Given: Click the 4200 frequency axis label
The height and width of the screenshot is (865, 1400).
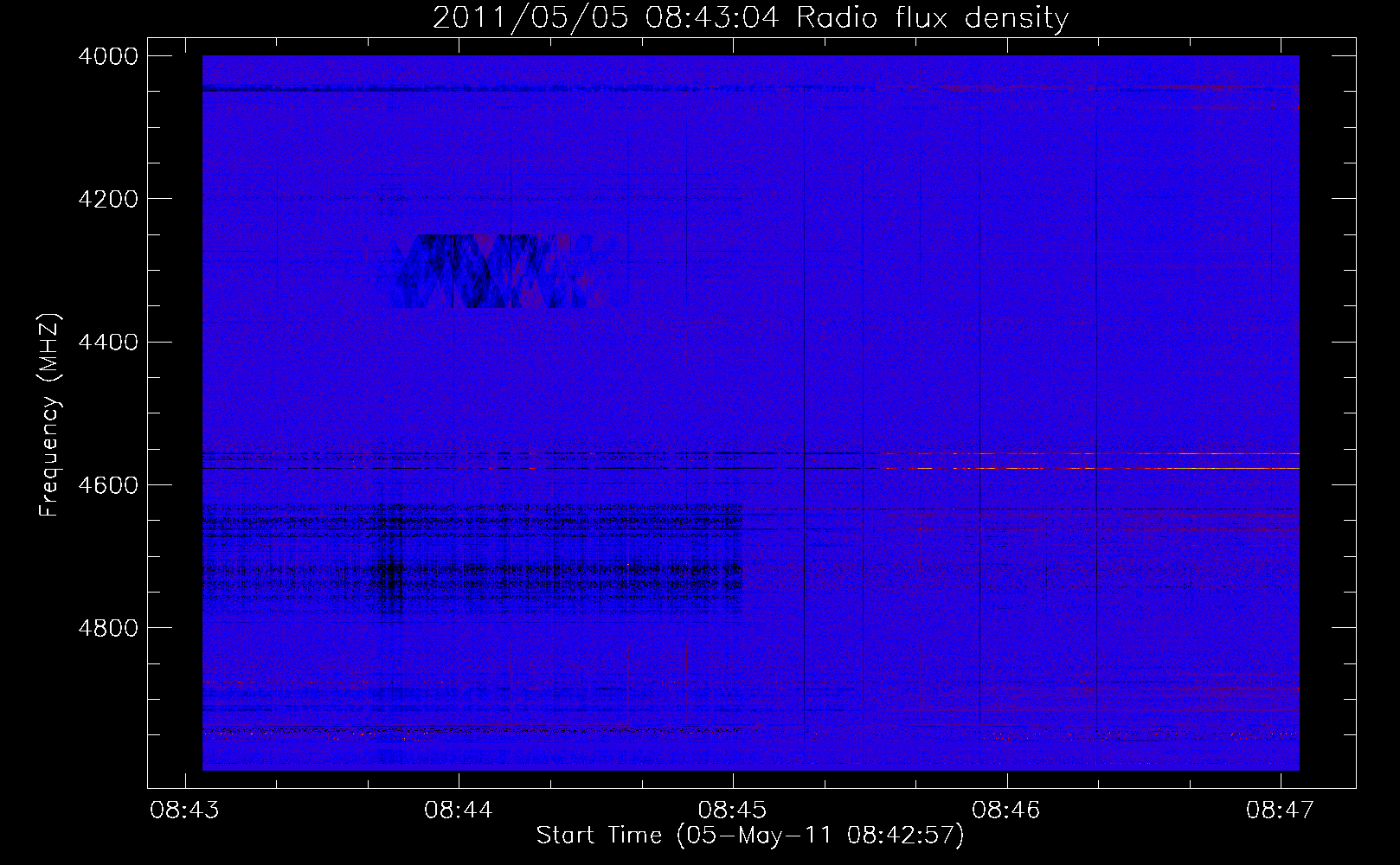Looking at the screenshot, I should point(108,199).
